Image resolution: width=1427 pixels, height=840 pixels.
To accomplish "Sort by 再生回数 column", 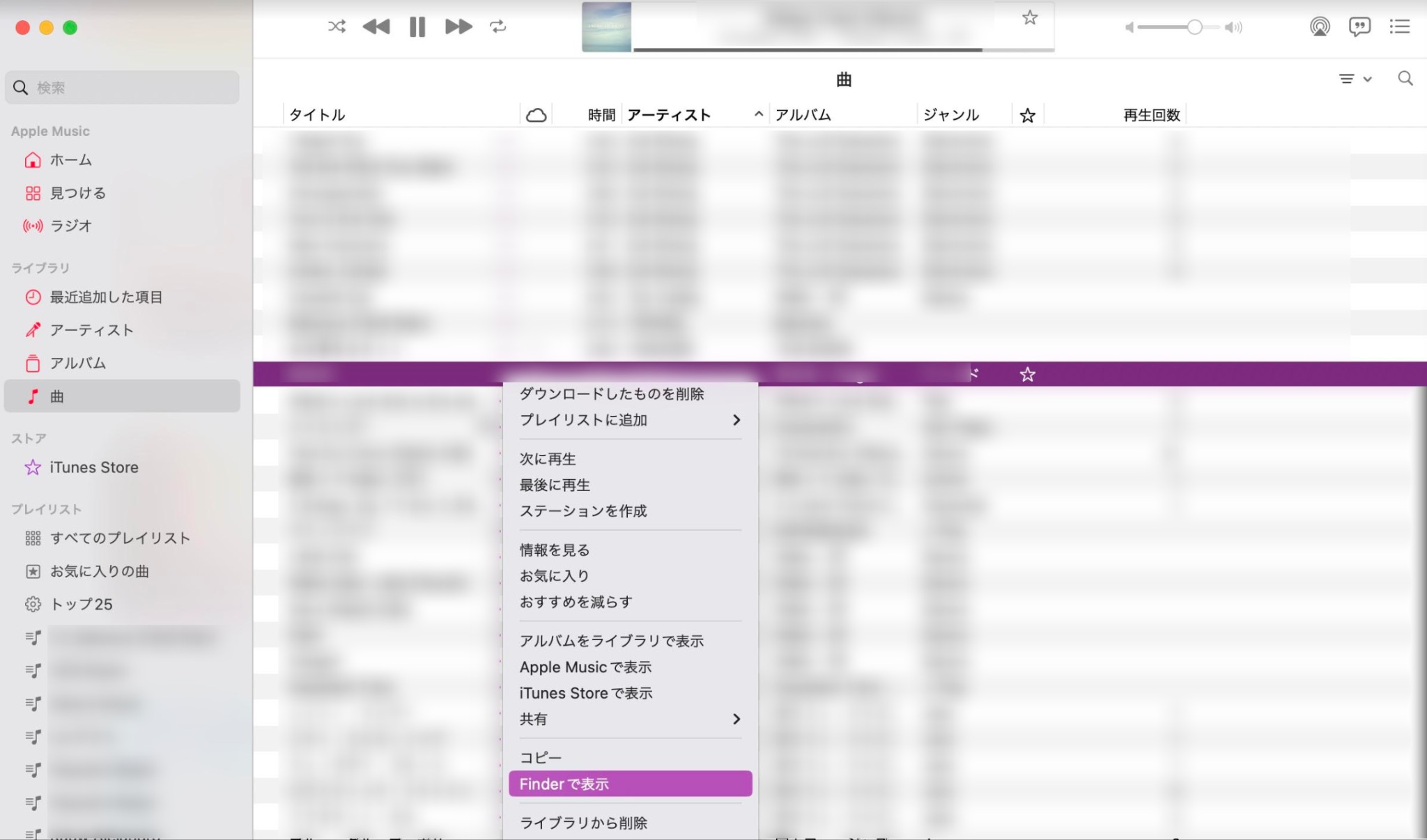I will [1152, 115].
